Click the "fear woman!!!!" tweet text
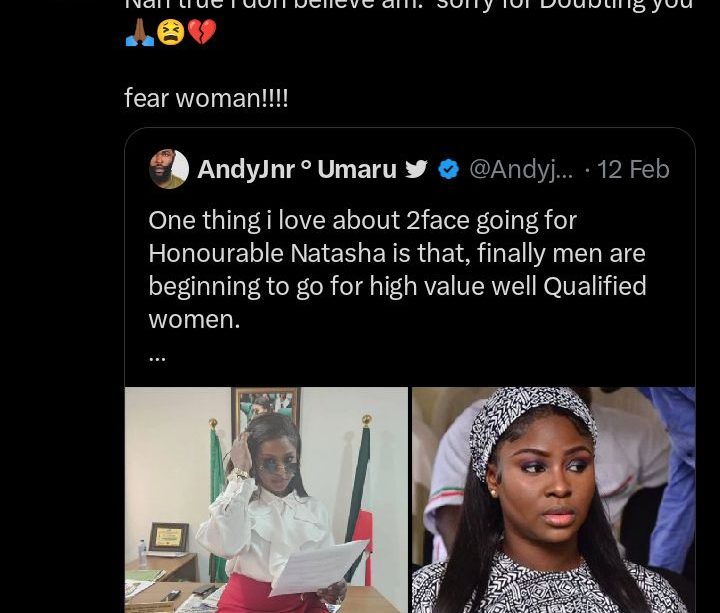This screenshot has width=720, height=613. 206,98
